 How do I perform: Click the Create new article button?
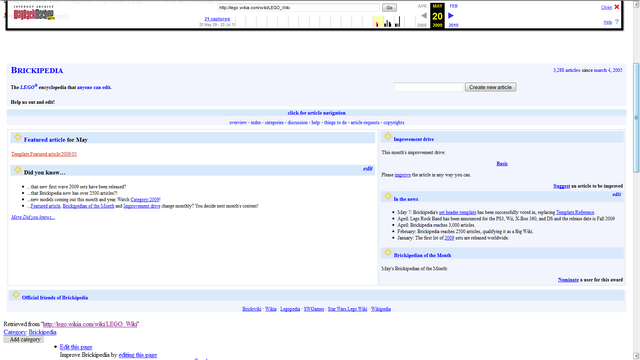coord(490,87)
